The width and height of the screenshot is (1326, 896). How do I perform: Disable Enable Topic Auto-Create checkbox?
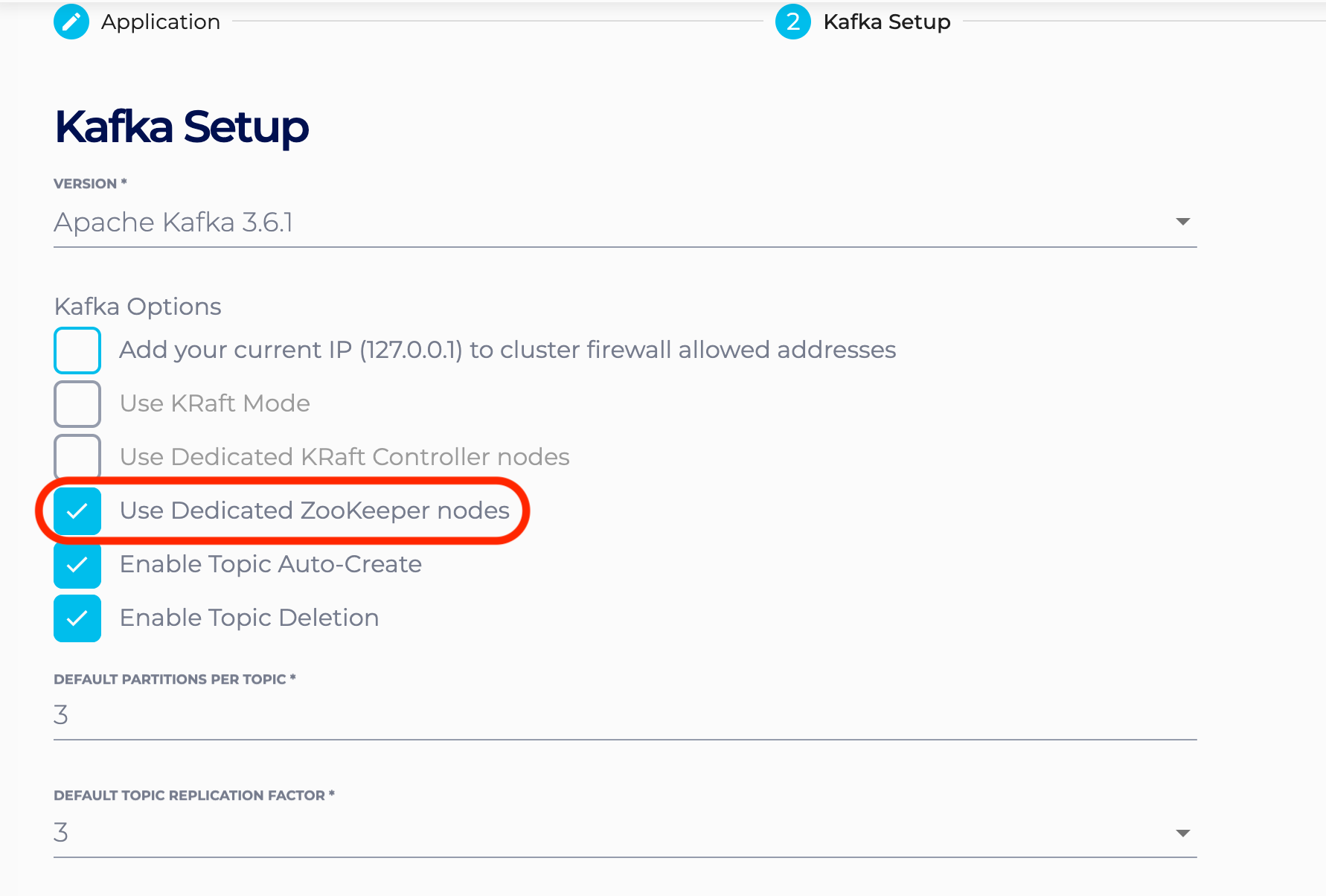coord(77,565)
